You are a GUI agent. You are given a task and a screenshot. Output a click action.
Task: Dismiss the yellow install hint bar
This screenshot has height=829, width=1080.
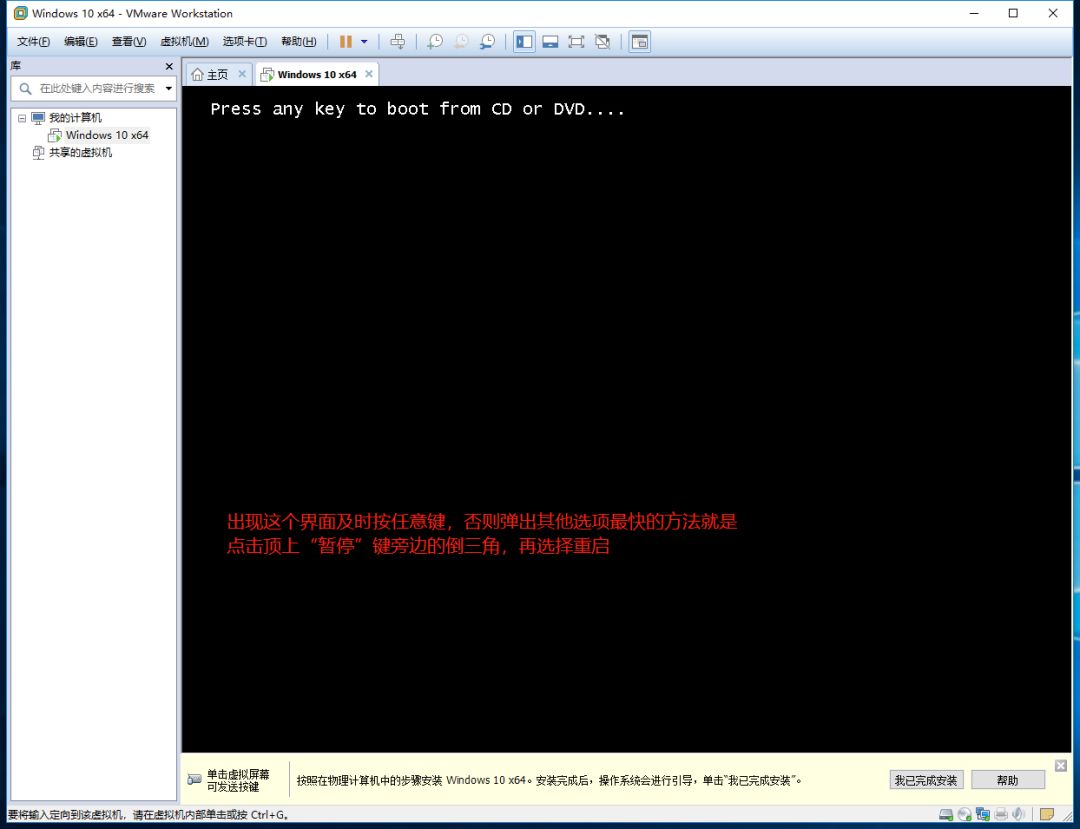pyautogui.click(x=1061, y=766)
